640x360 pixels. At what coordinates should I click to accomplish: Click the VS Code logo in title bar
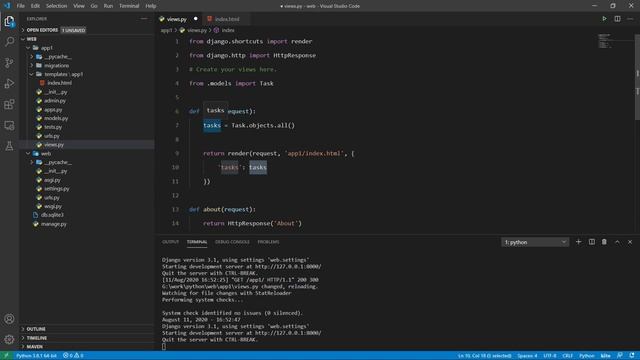[7, 6]
